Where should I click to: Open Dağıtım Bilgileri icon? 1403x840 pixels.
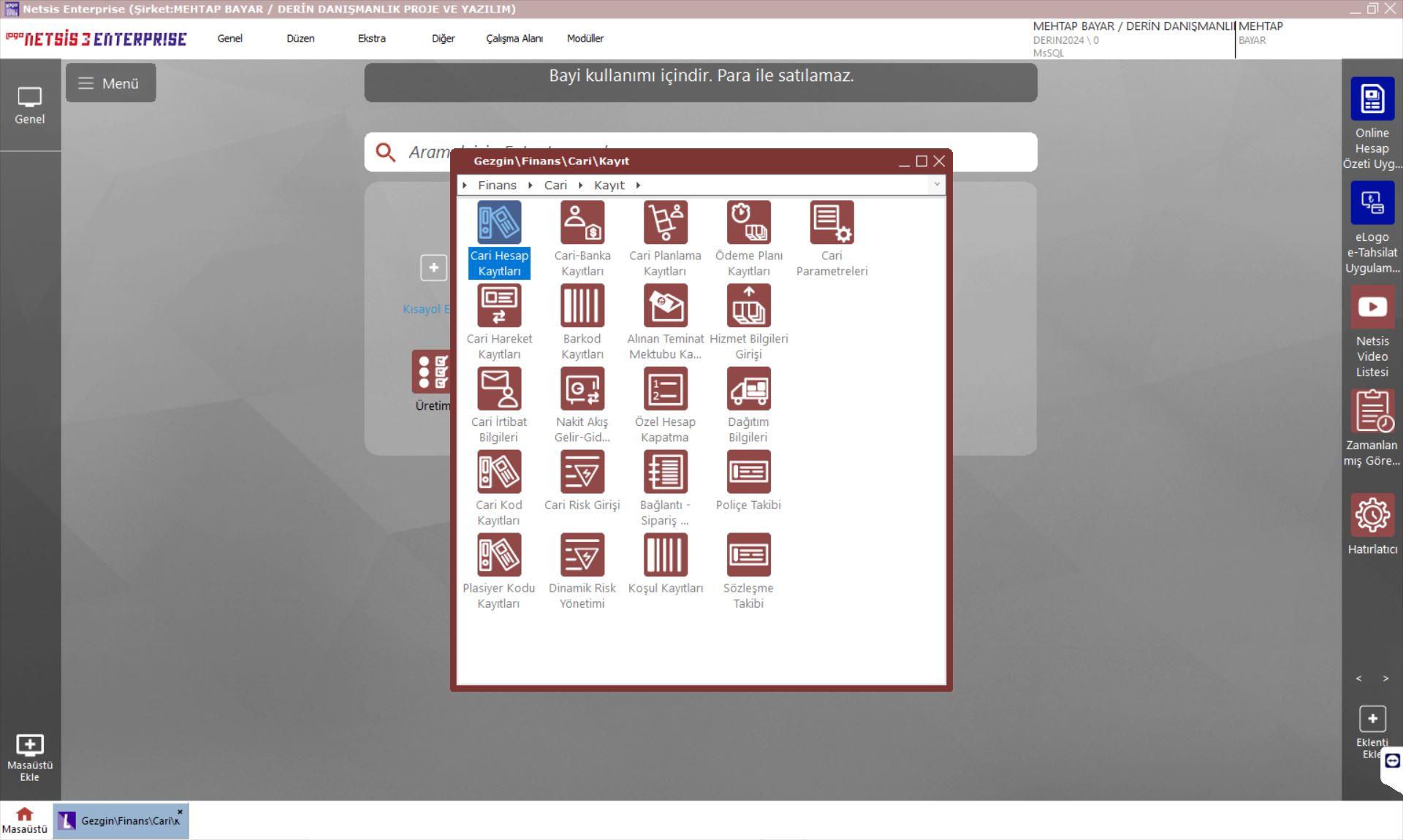[x=748, y=389]
